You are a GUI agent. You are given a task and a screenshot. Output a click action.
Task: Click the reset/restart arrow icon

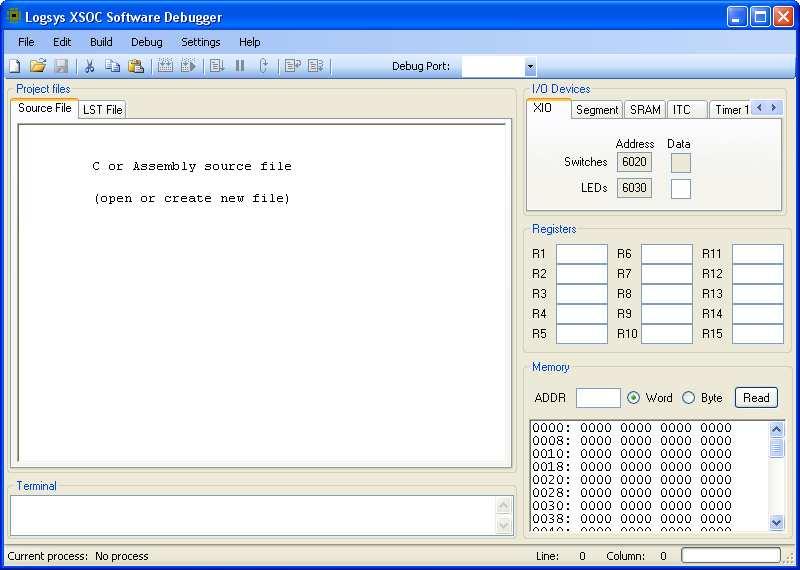(263, 66)
